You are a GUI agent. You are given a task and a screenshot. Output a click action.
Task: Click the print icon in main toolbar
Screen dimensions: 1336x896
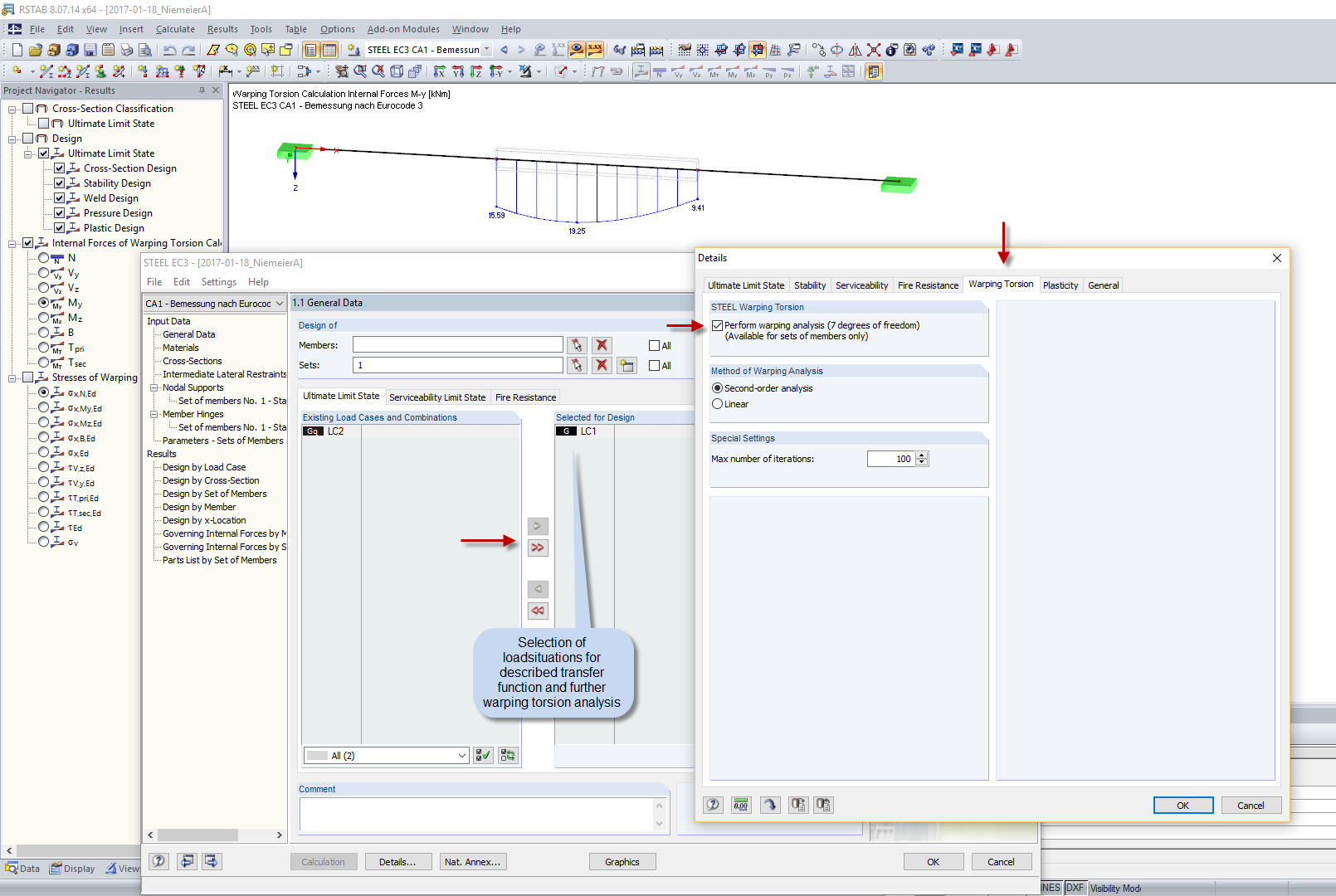point(127,50)
